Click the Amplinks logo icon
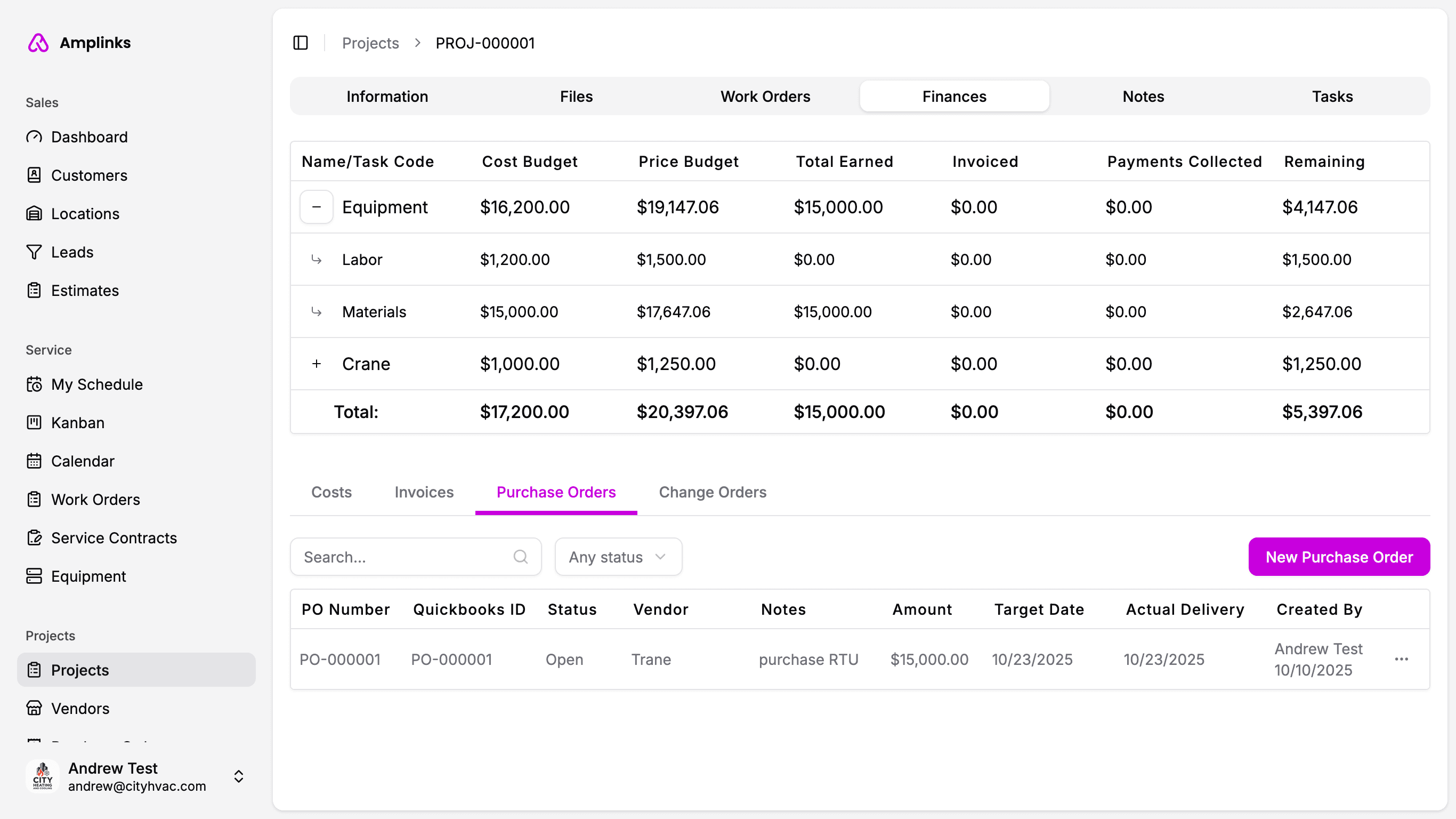The image size is (1456, 819). pos(38,43)
